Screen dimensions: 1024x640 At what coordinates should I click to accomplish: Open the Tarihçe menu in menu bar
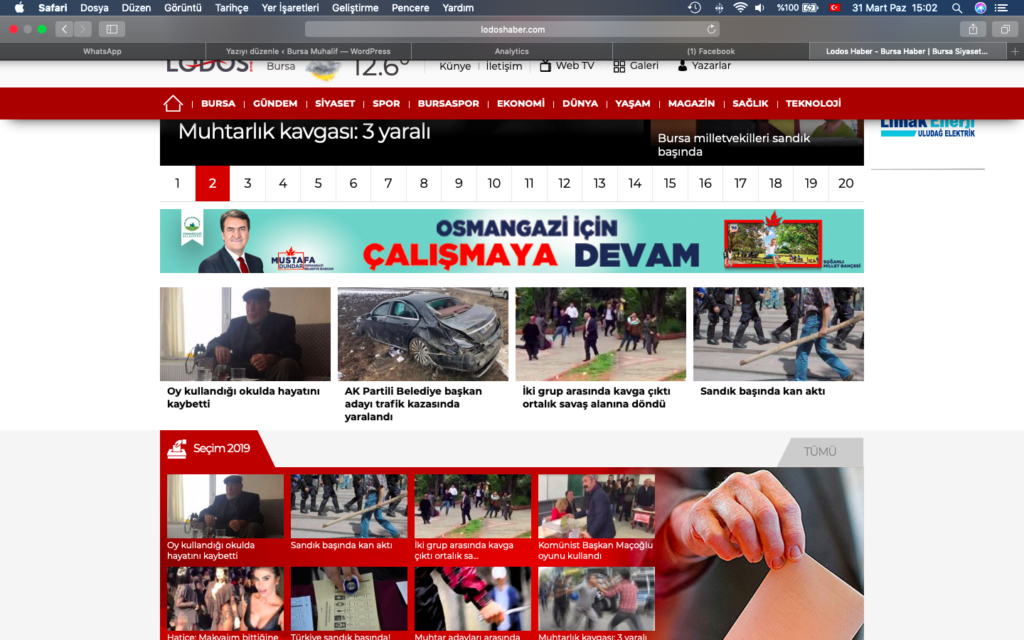(x=232, y=8)
